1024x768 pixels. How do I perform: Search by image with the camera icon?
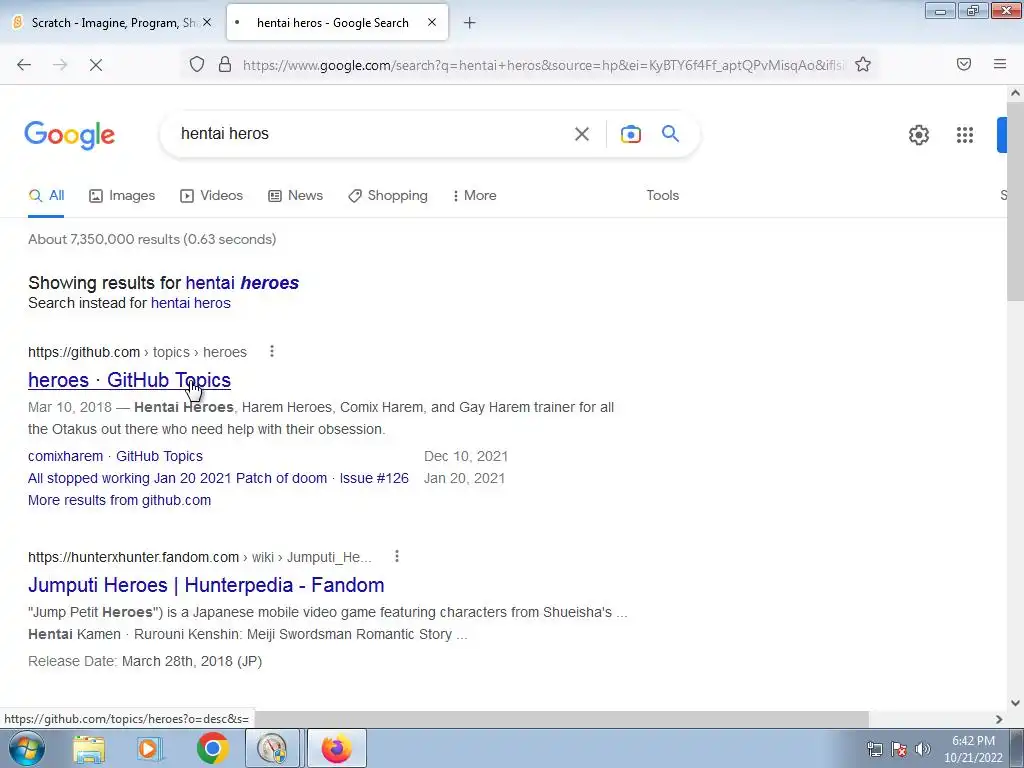pos(631,134)
